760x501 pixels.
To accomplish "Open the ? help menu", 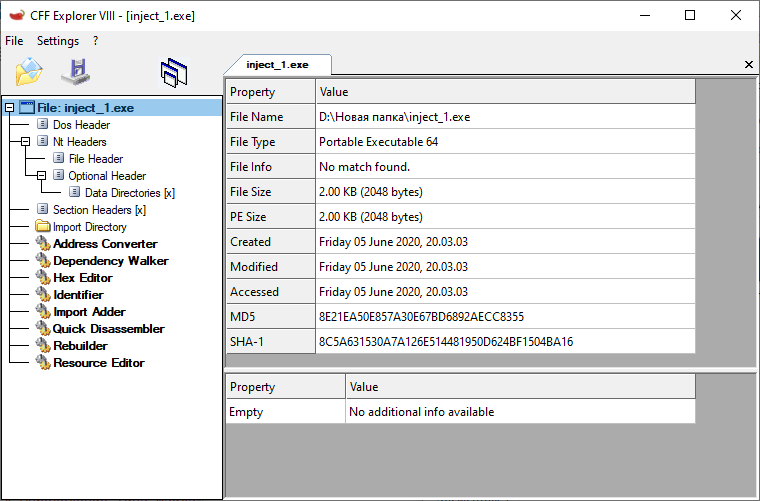I will click(x=95, y=41).
